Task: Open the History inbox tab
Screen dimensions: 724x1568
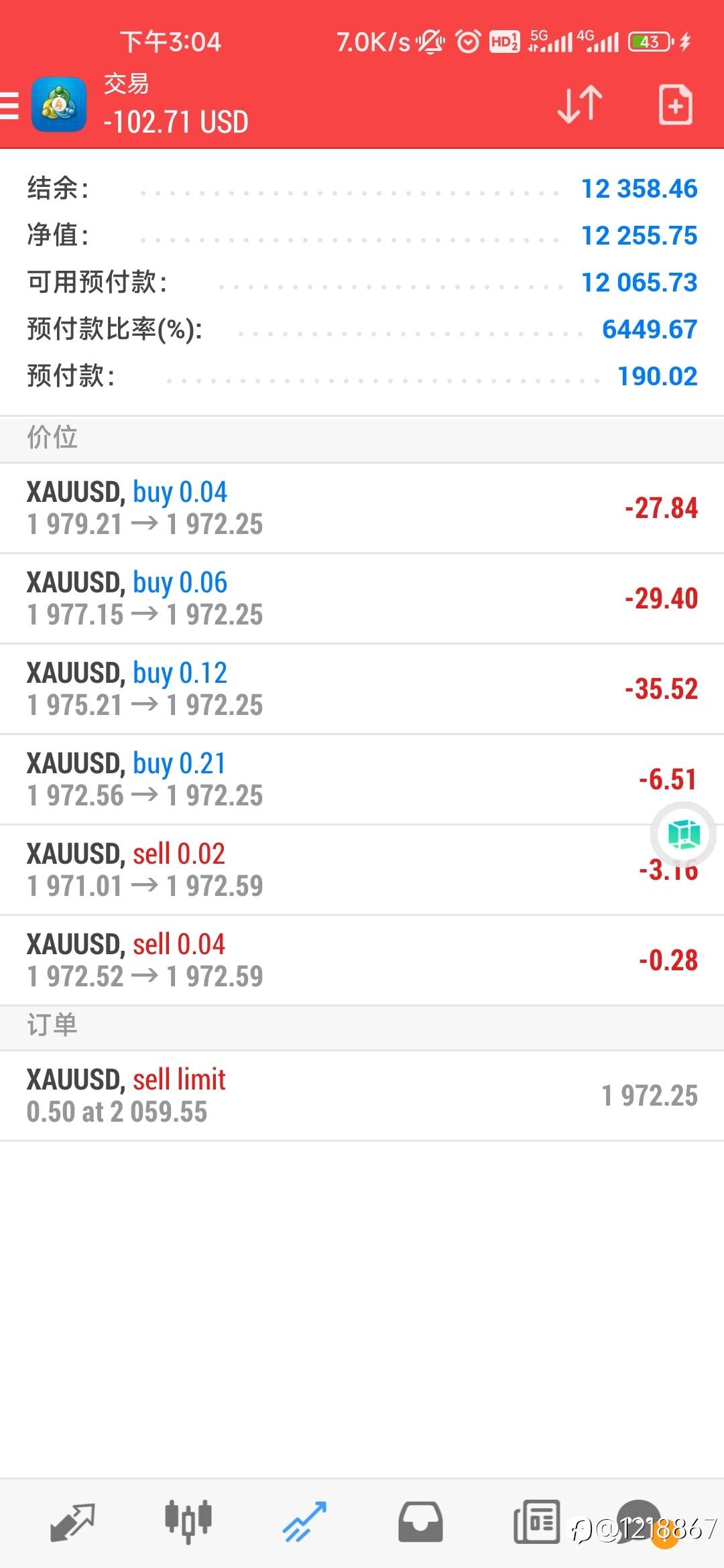Action: click(x=420, y=1522)
